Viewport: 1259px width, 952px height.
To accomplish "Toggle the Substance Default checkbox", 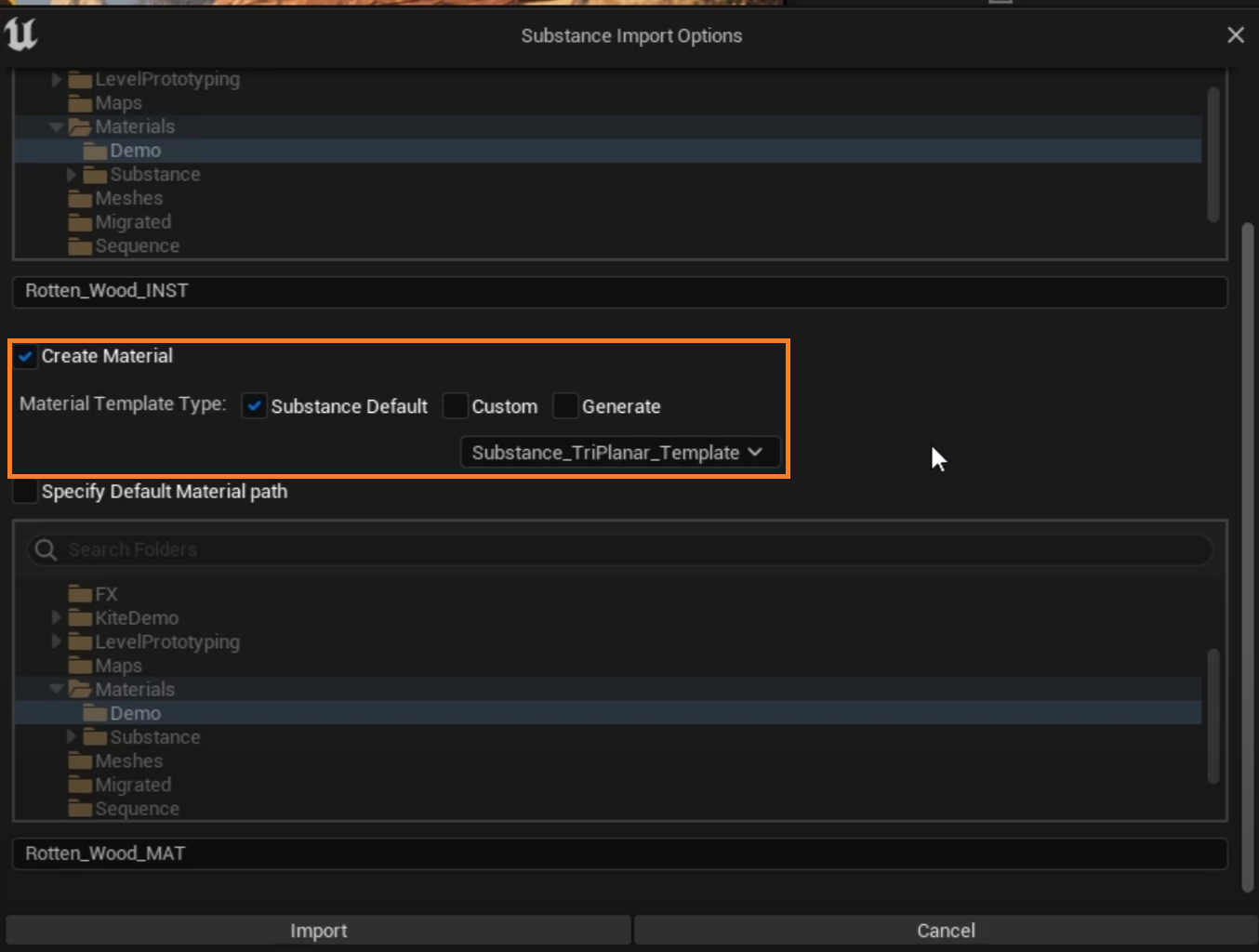I will coord(254,406).
